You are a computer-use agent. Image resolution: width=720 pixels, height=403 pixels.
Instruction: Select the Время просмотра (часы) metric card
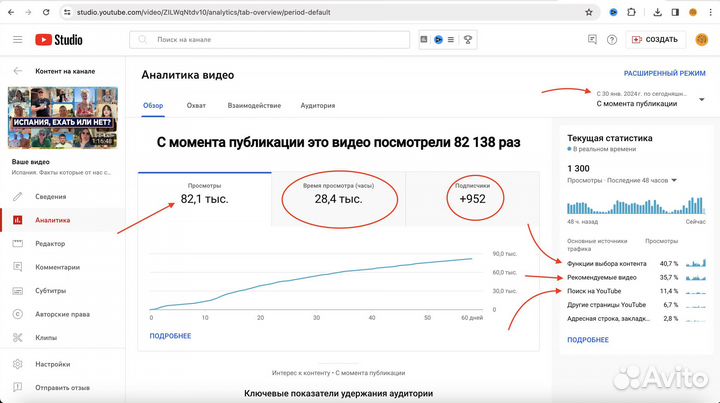[338, 199]
